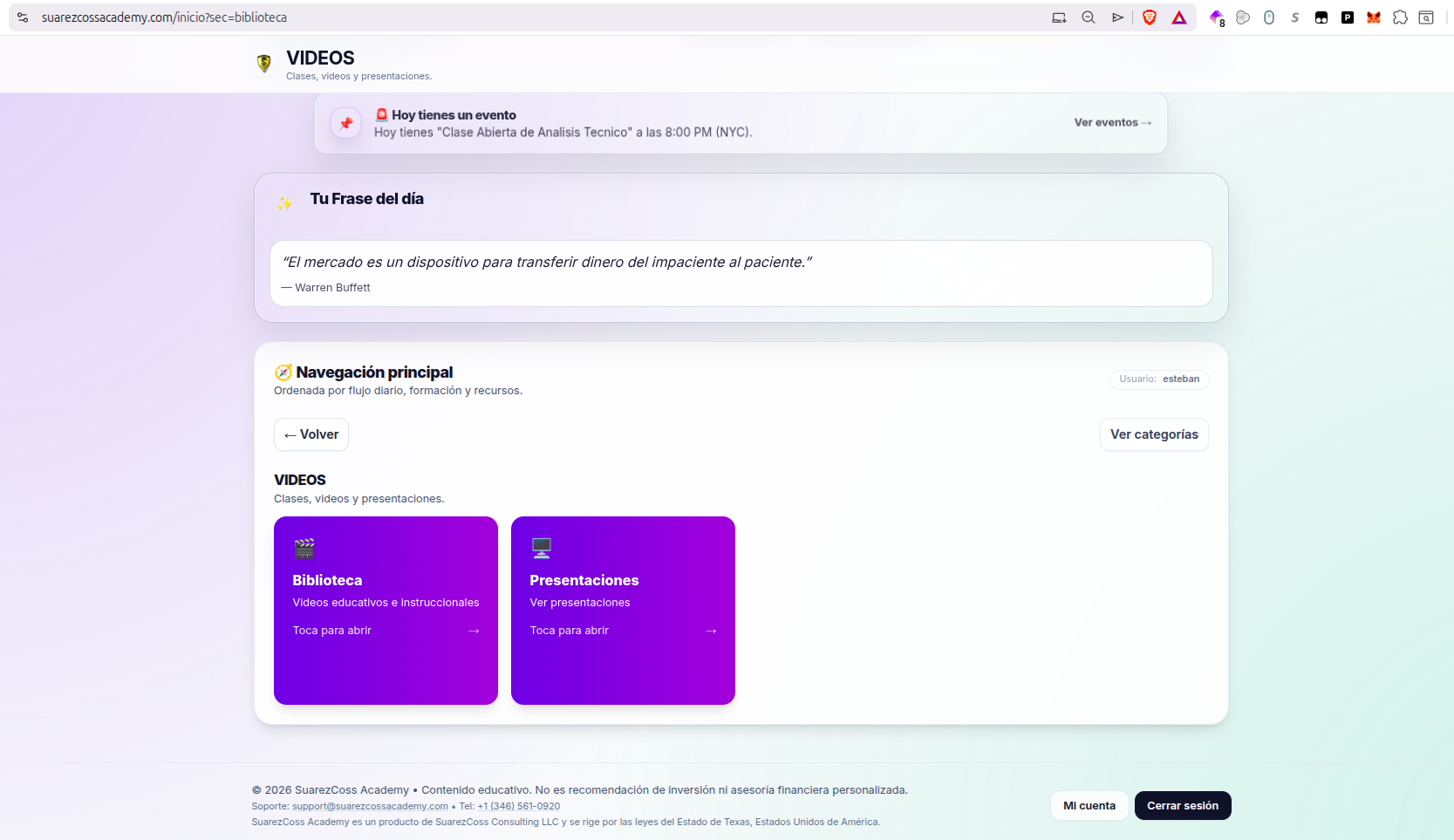
Task: Click inside the browser address bar
Action: tap(349, 17)
